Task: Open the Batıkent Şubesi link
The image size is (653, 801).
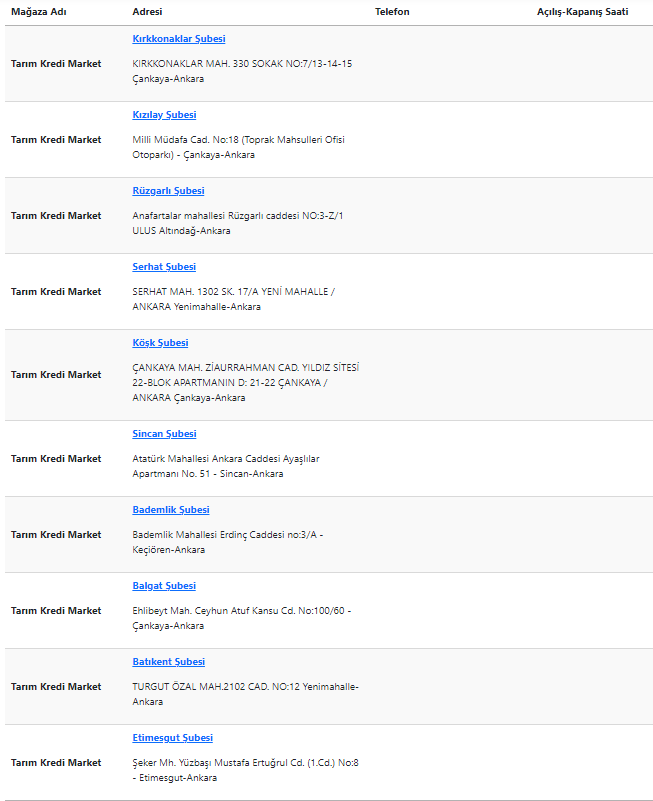Action: [x=169, y=663]
